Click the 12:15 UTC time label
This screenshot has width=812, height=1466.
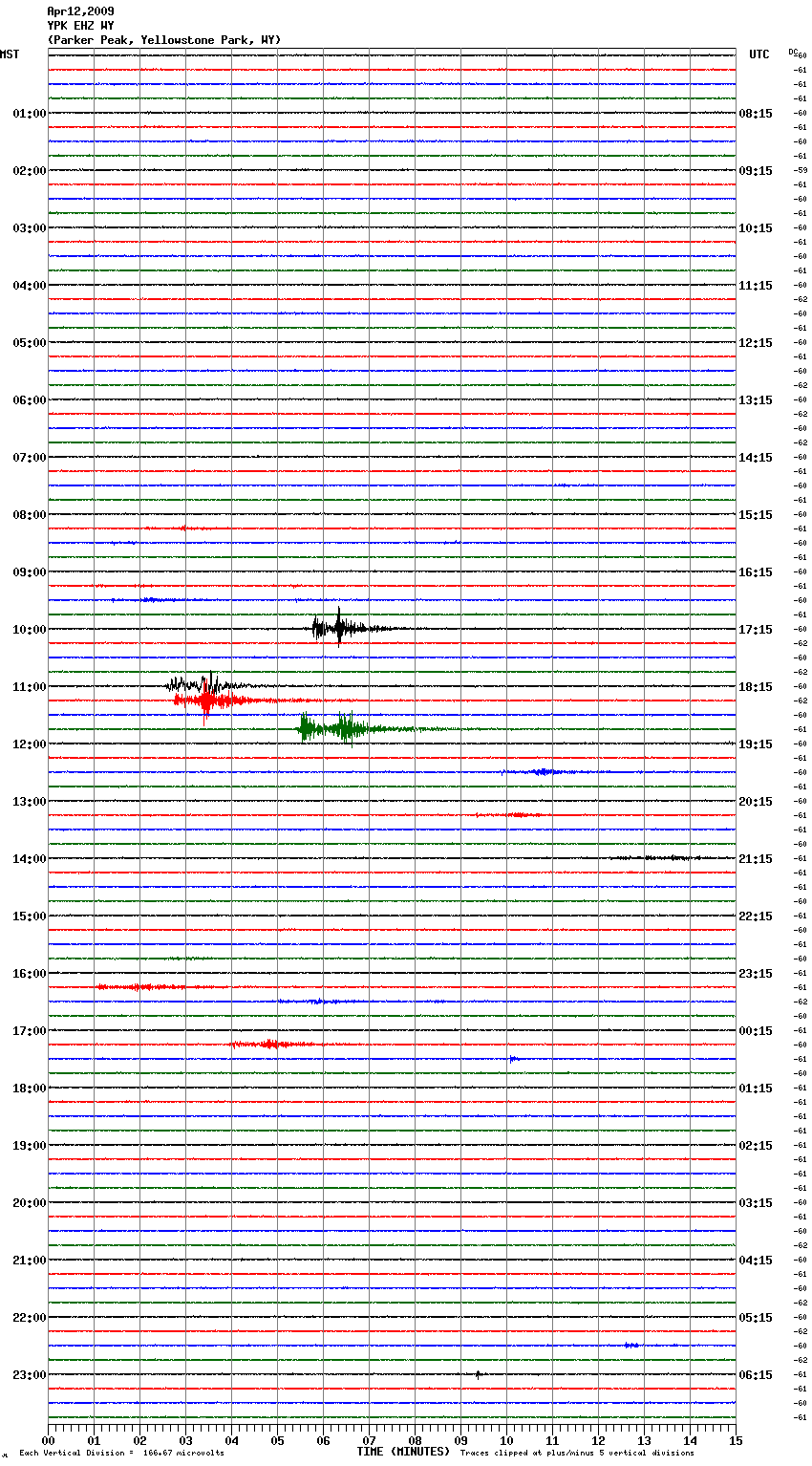tap(756, 343)
